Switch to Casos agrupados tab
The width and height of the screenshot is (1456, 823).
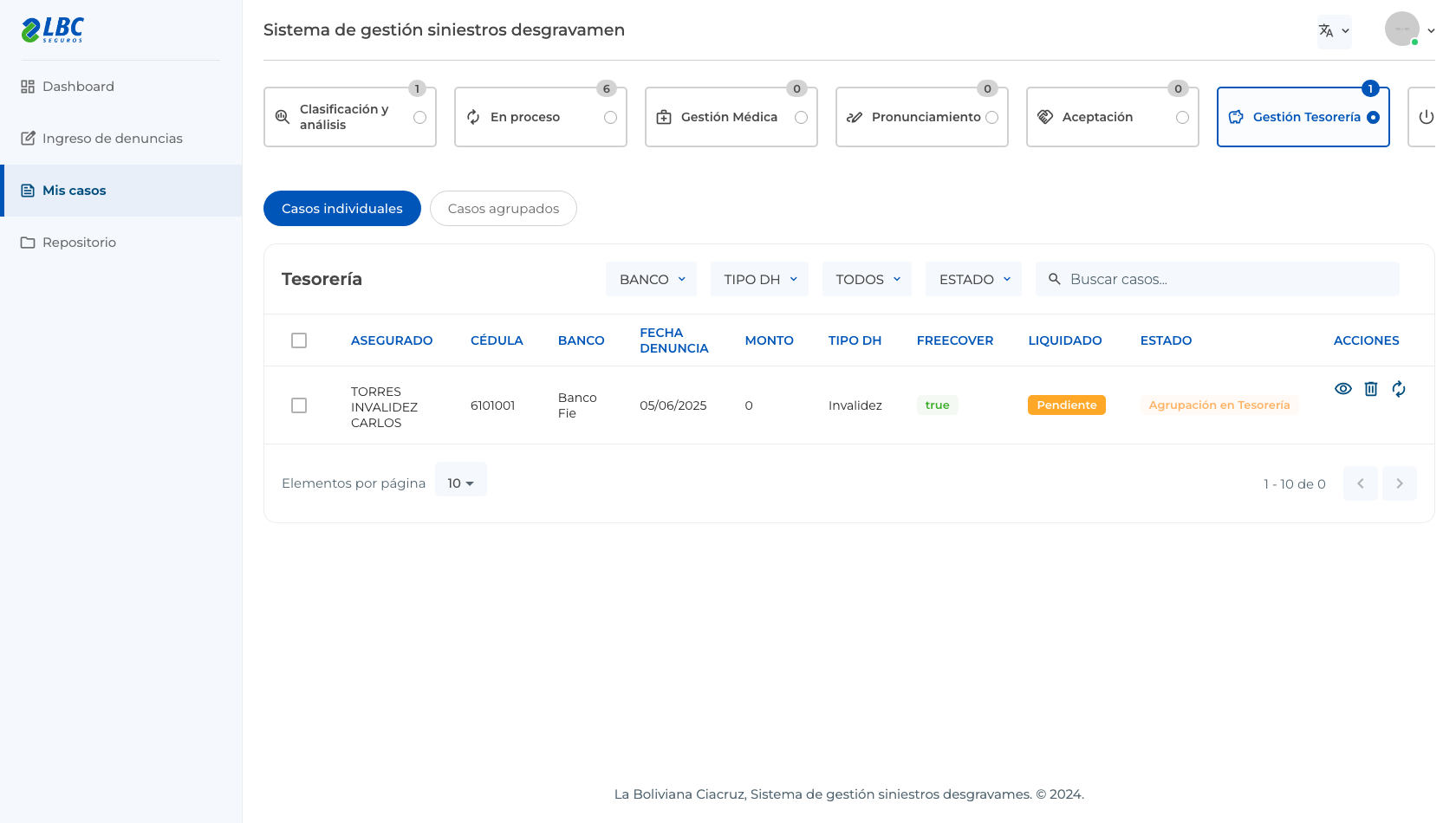504,209
